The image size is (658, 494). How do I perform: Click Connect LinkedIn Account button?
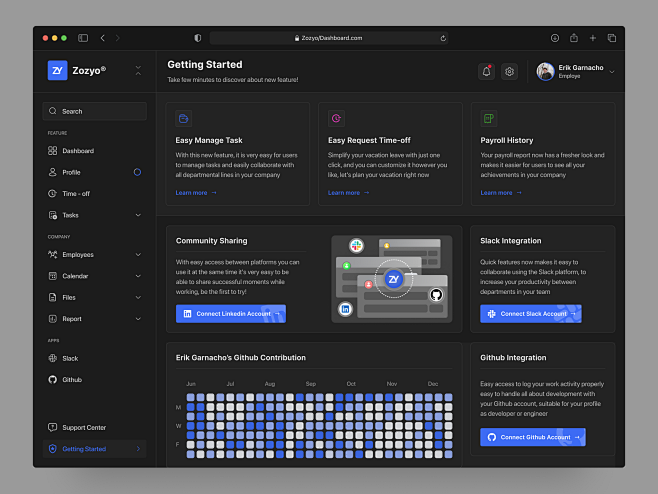[x=230, y=314]
